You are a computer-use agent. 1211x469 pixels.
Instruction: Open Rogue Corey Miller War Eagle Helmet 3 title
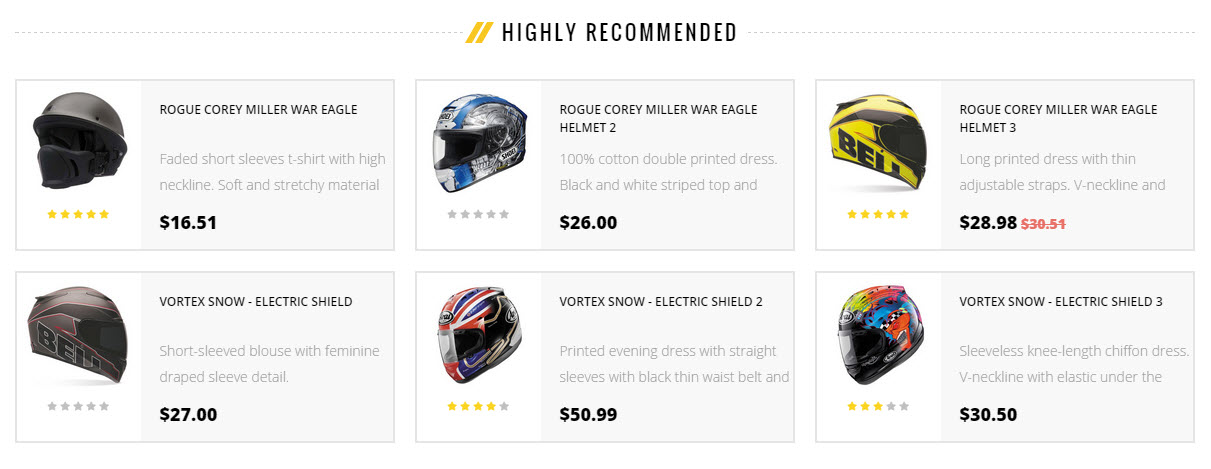click(x=1058, y=118)
